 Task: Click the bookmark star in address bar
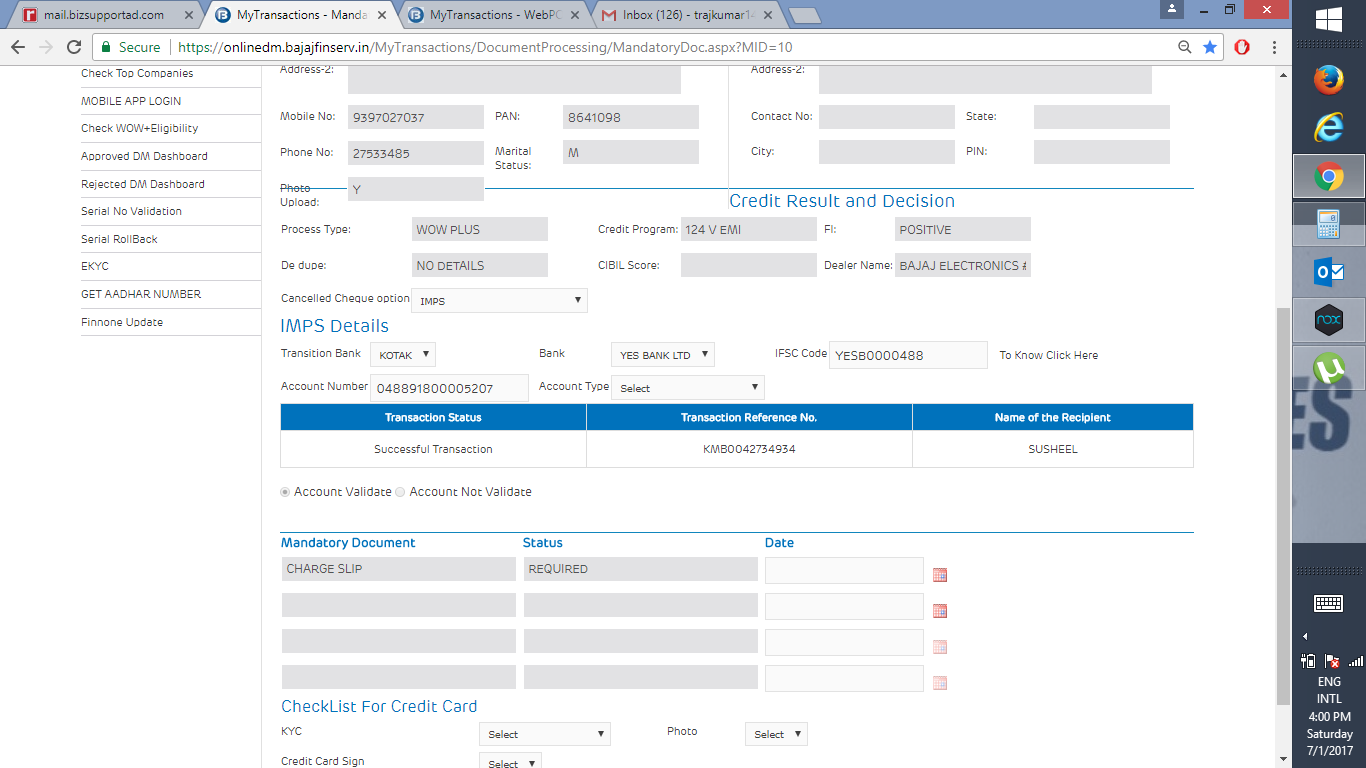(1210, 47)
